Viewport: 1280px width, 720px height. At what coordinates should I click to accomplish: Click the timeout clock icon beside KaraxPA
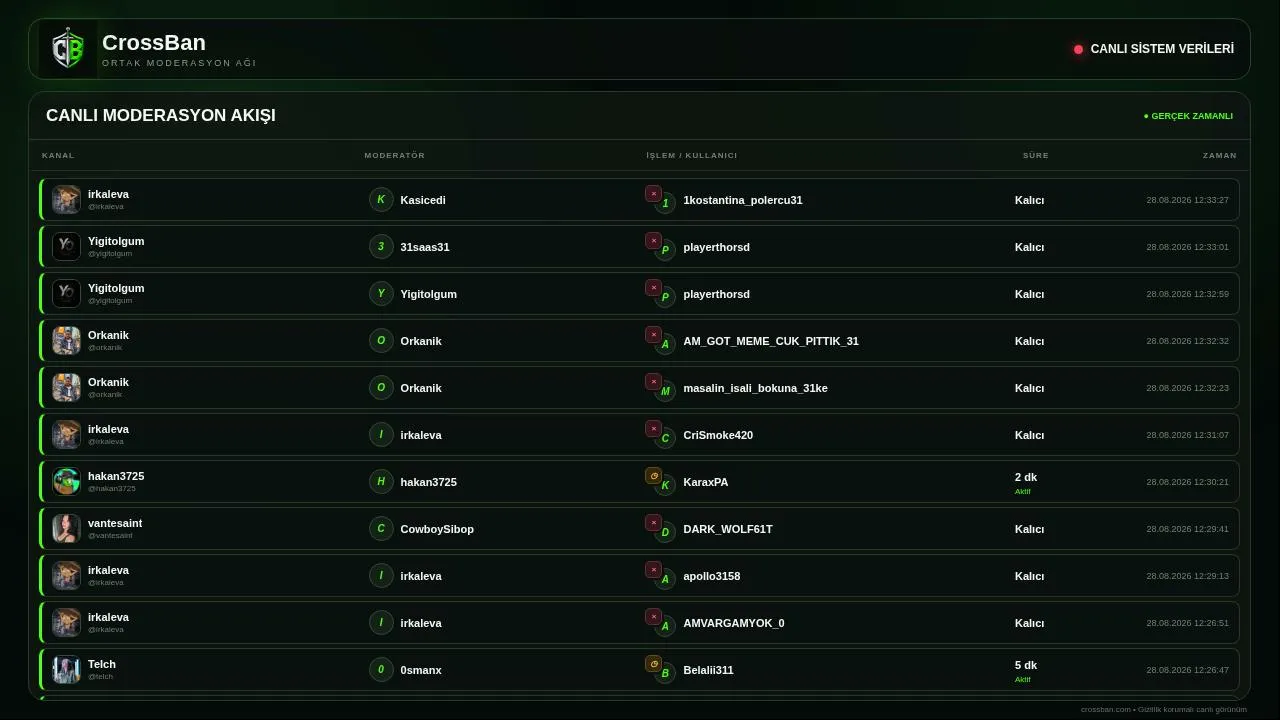(x=653, y=476)
